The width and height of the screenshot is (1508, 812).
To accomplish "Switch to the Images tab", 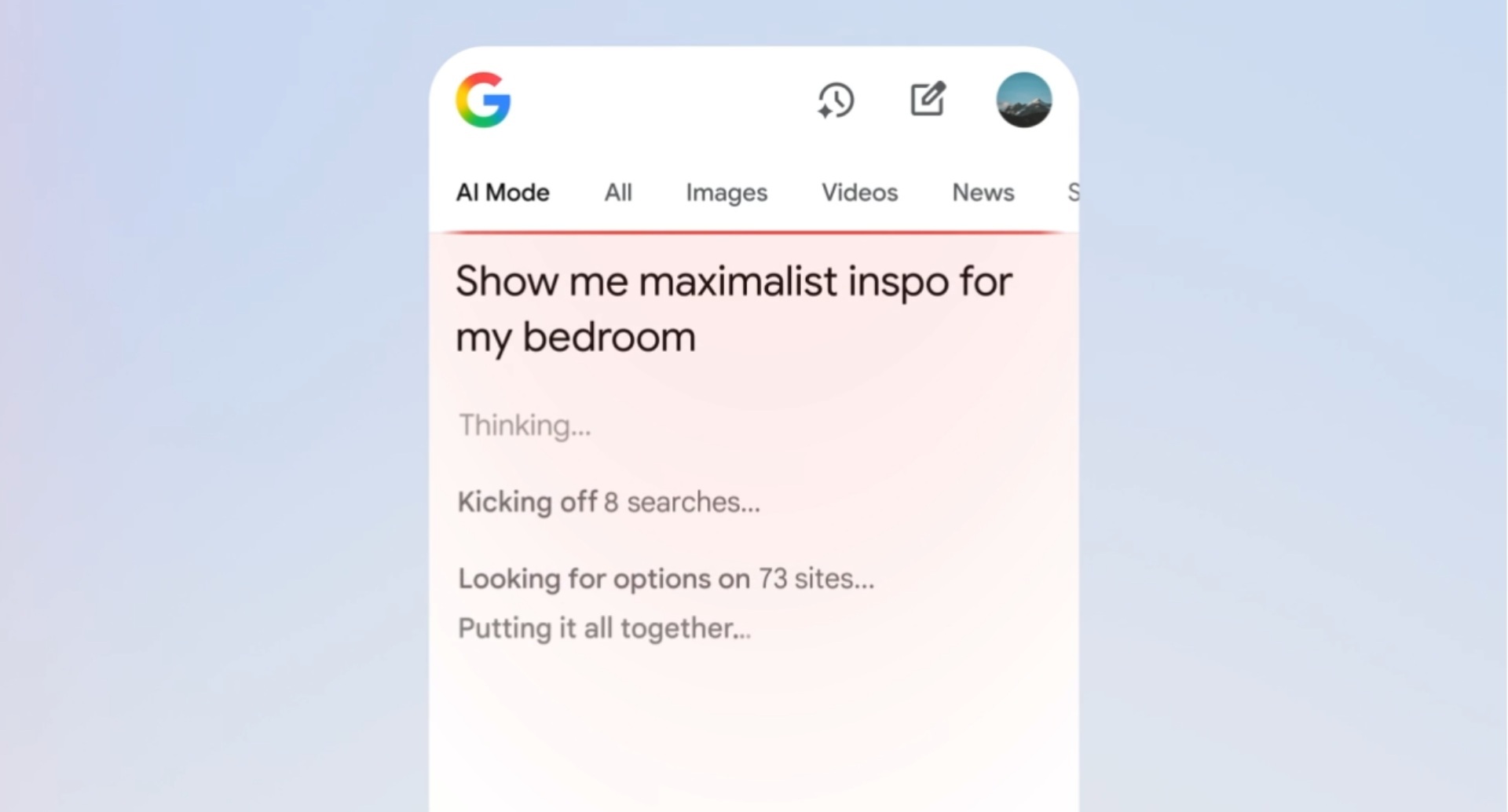I will pos(727,193).
